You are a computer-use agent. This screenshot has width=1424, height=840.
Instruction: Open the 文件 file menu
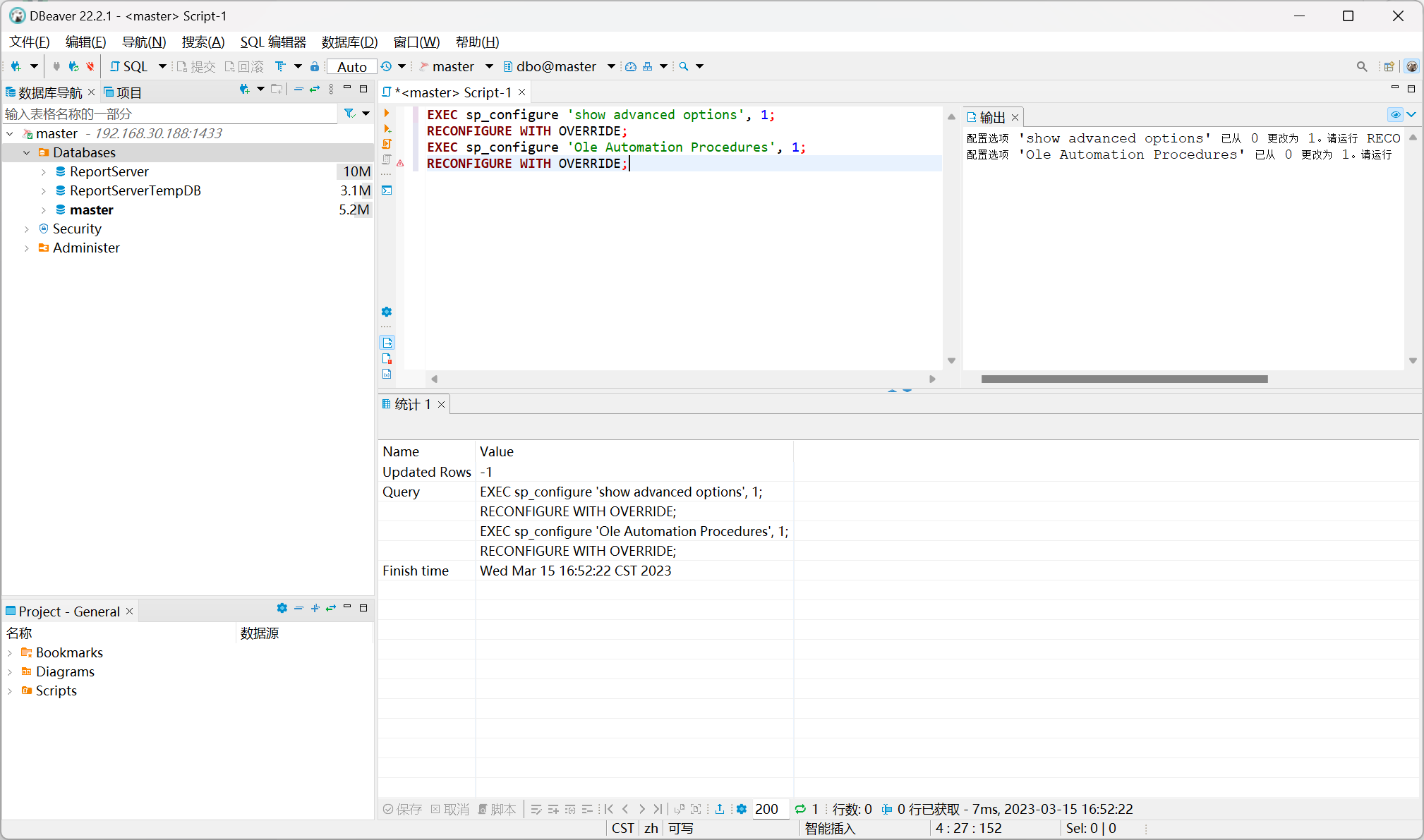click(29, 42)
